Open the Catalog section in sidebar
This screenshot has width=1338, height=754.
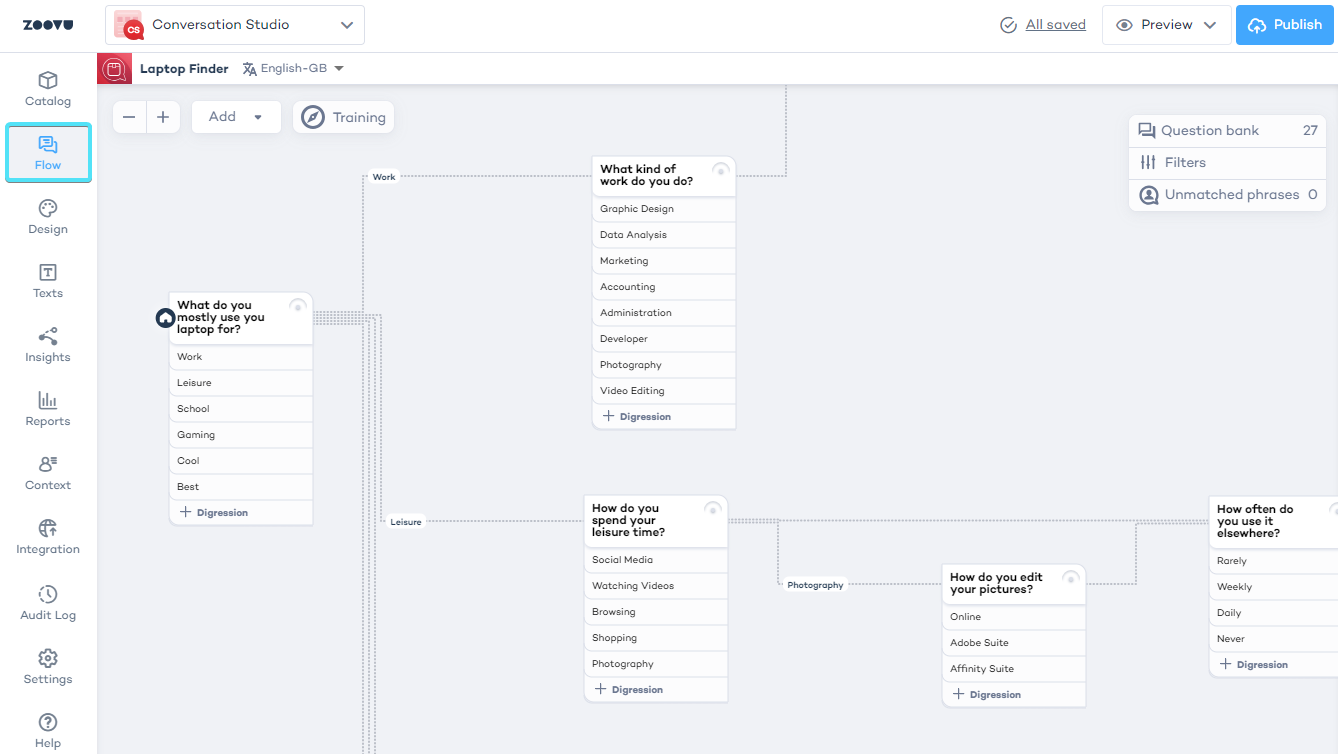click(48, 89)
